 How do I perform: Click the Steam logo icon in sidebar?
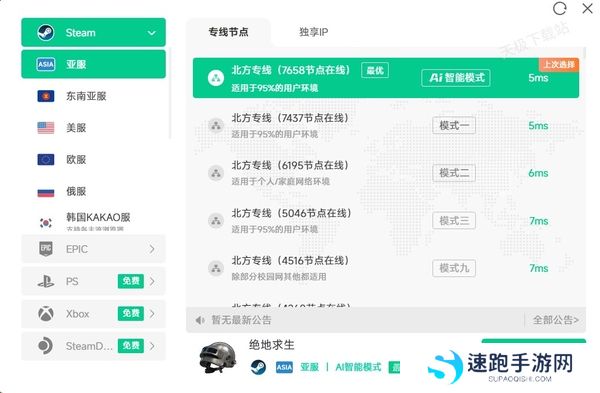[46, 33]
